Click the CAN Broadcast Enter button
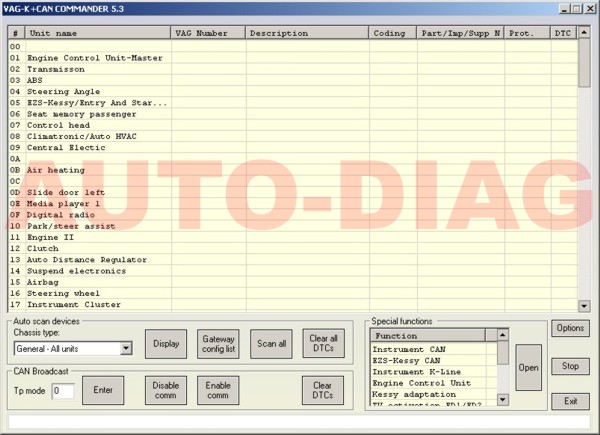This screenshot has width=600, height=435. pyautogui.click(x=103, y=390)
